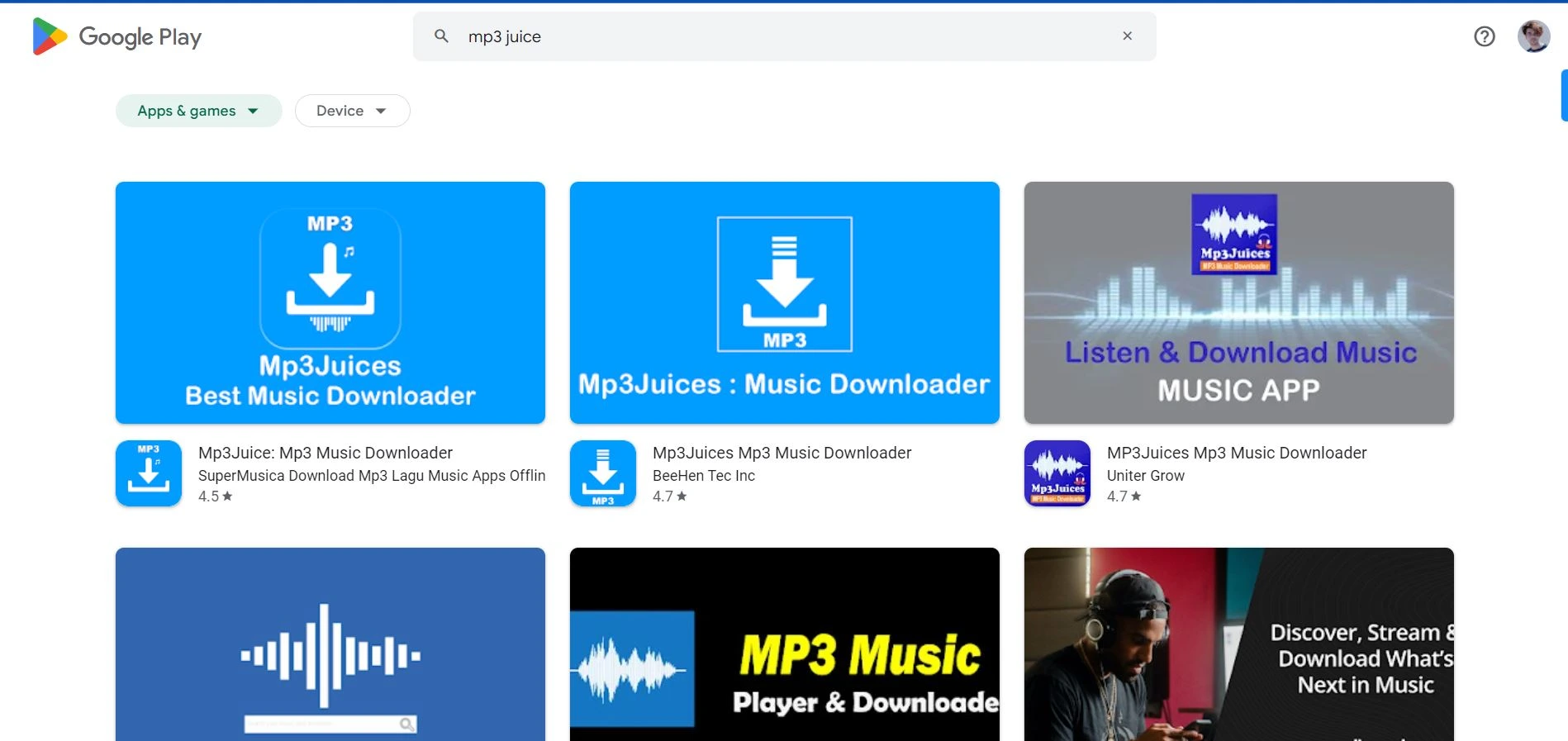
Task: Open the MP3 Music Player & Downloader banner
Action: [x=785, y=644]
